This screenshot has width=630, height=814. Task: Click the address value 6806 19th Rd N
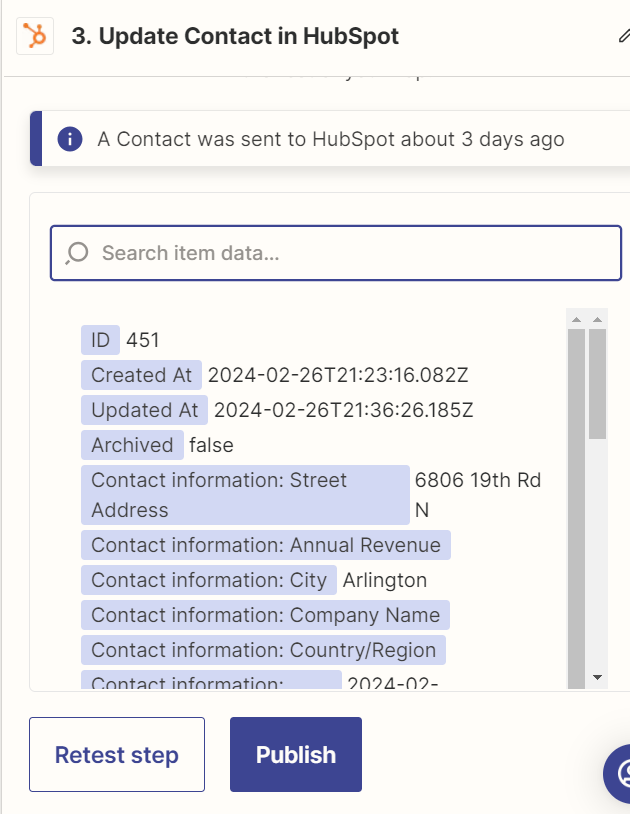click(x=478, y=495)
